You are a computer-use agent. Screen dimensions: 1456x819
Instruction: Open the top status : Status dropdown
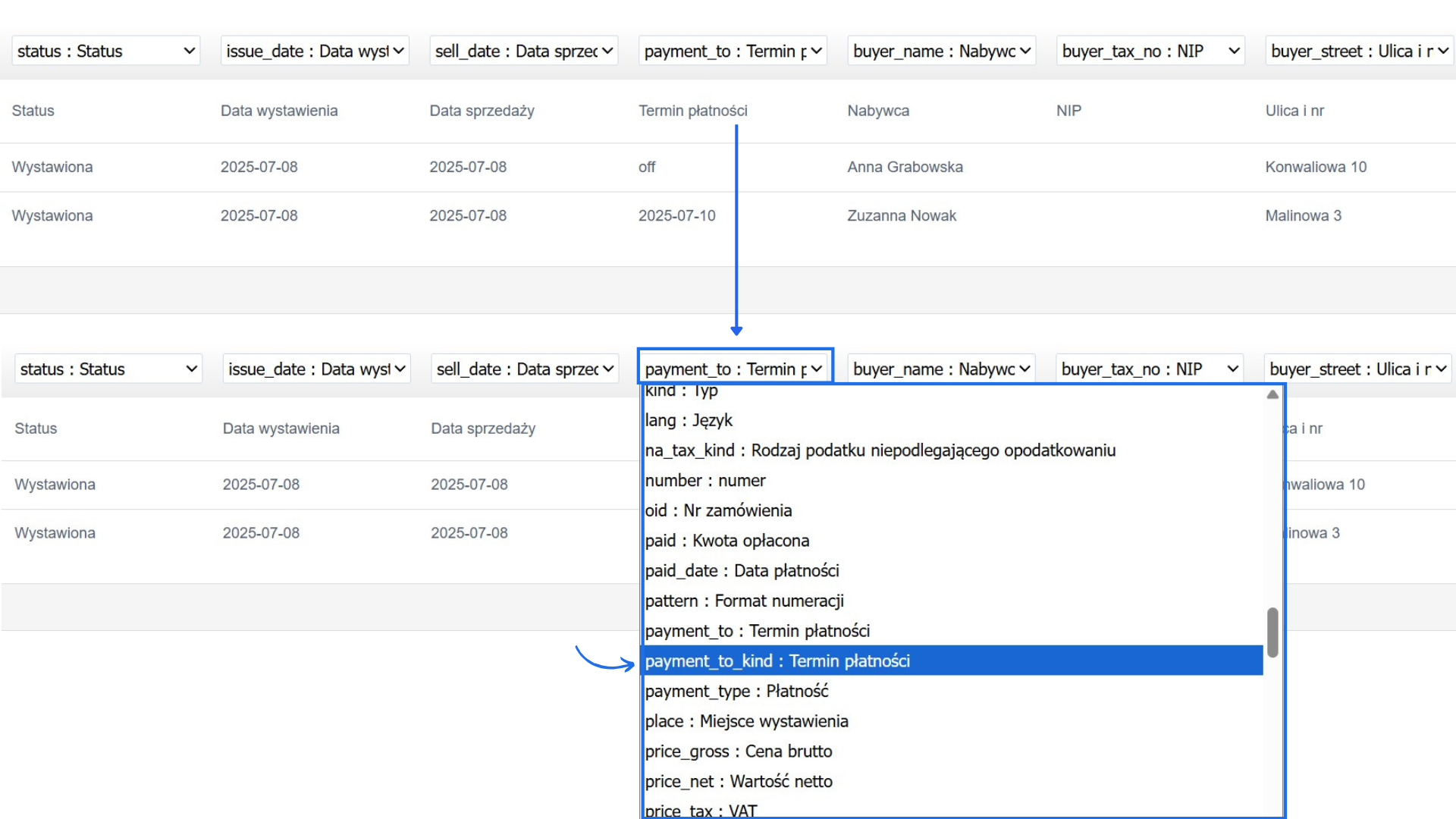click(x=105, y=51)
